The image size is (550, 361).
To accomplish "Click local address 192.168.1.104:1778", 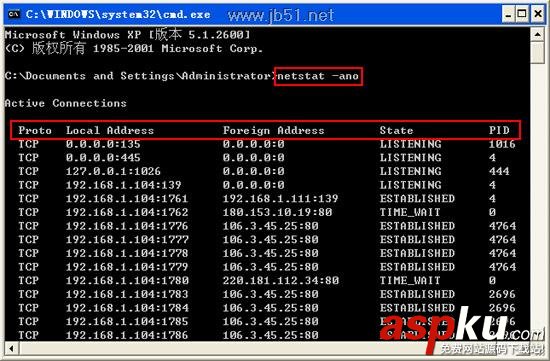I will [x=127, y=253].
